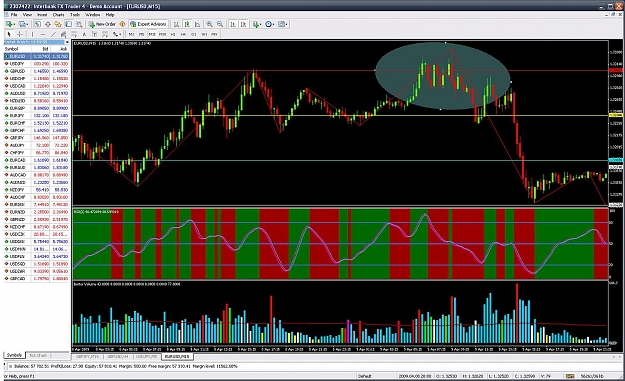Toggle the Data Window icon

tap(48, 24)
